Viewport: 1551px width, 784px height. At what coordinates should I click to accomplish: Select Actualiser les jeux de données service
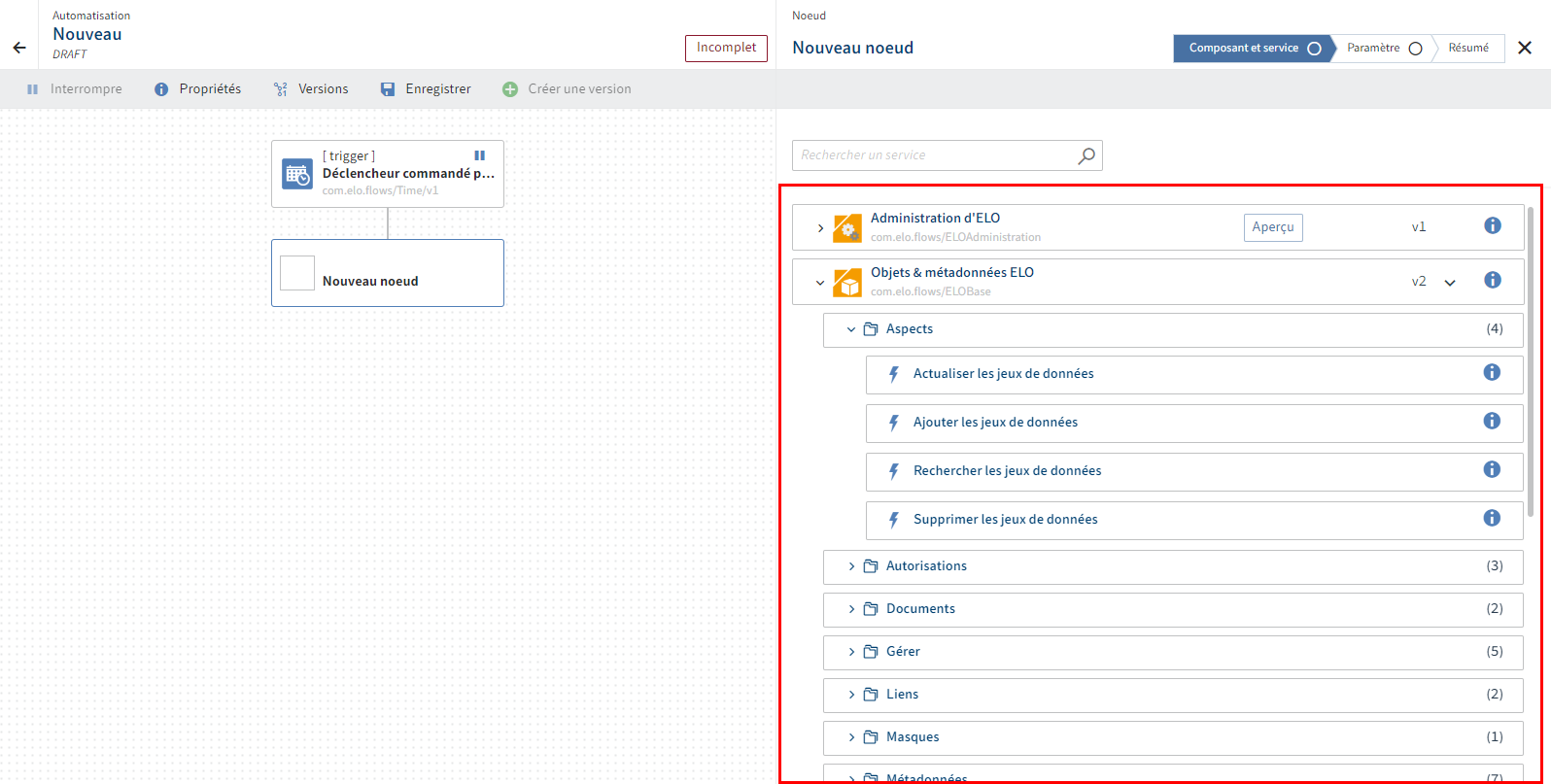(1194, 374)
